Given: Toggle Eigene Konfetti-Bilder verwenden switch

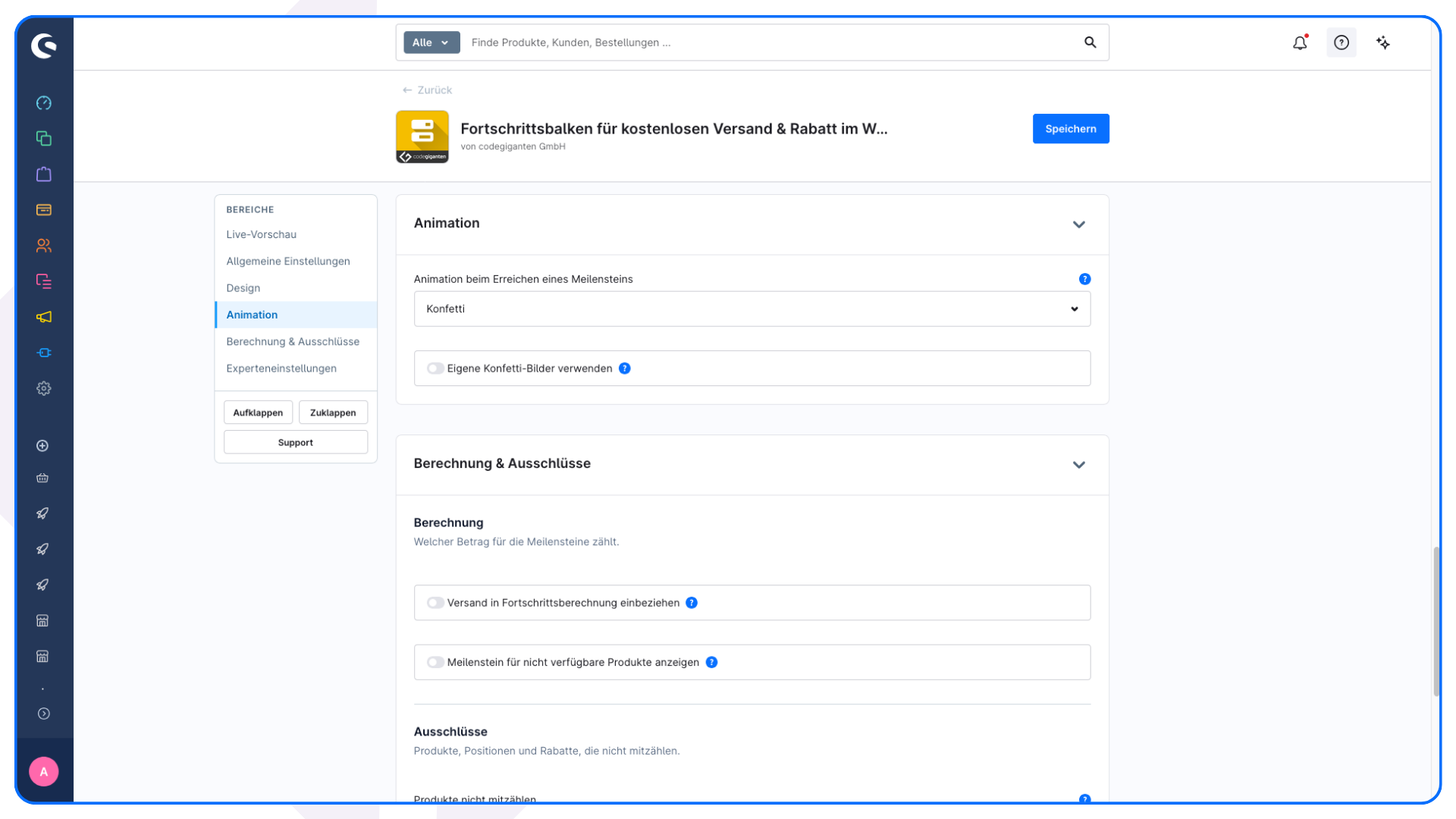Looking at the screenshot, I should point(435,369).
